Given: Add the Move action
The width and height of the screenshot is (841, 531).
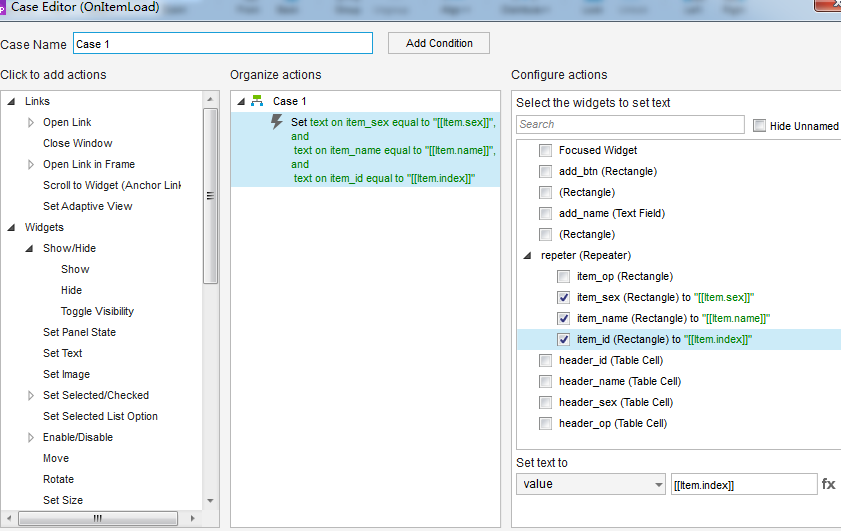Looking at the screenshot, I should coord(56,458).
